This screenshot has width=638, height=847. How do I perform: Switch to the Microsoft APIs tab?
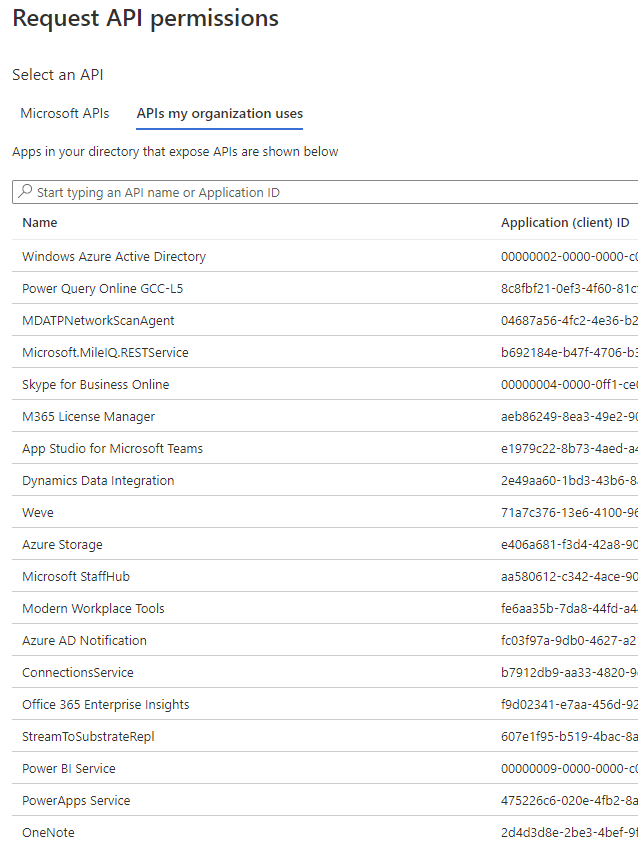65,113
